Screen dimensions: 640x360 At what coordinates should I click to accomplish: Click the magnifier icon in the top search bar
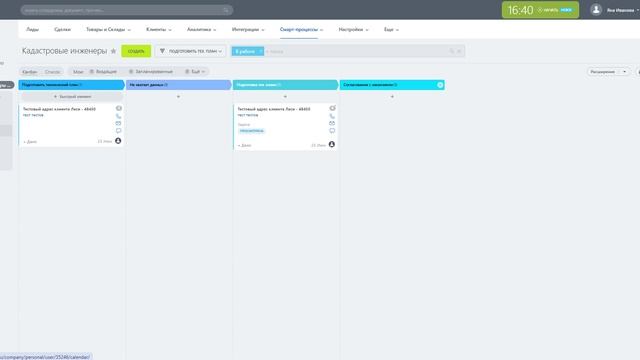tap(226, 10)
